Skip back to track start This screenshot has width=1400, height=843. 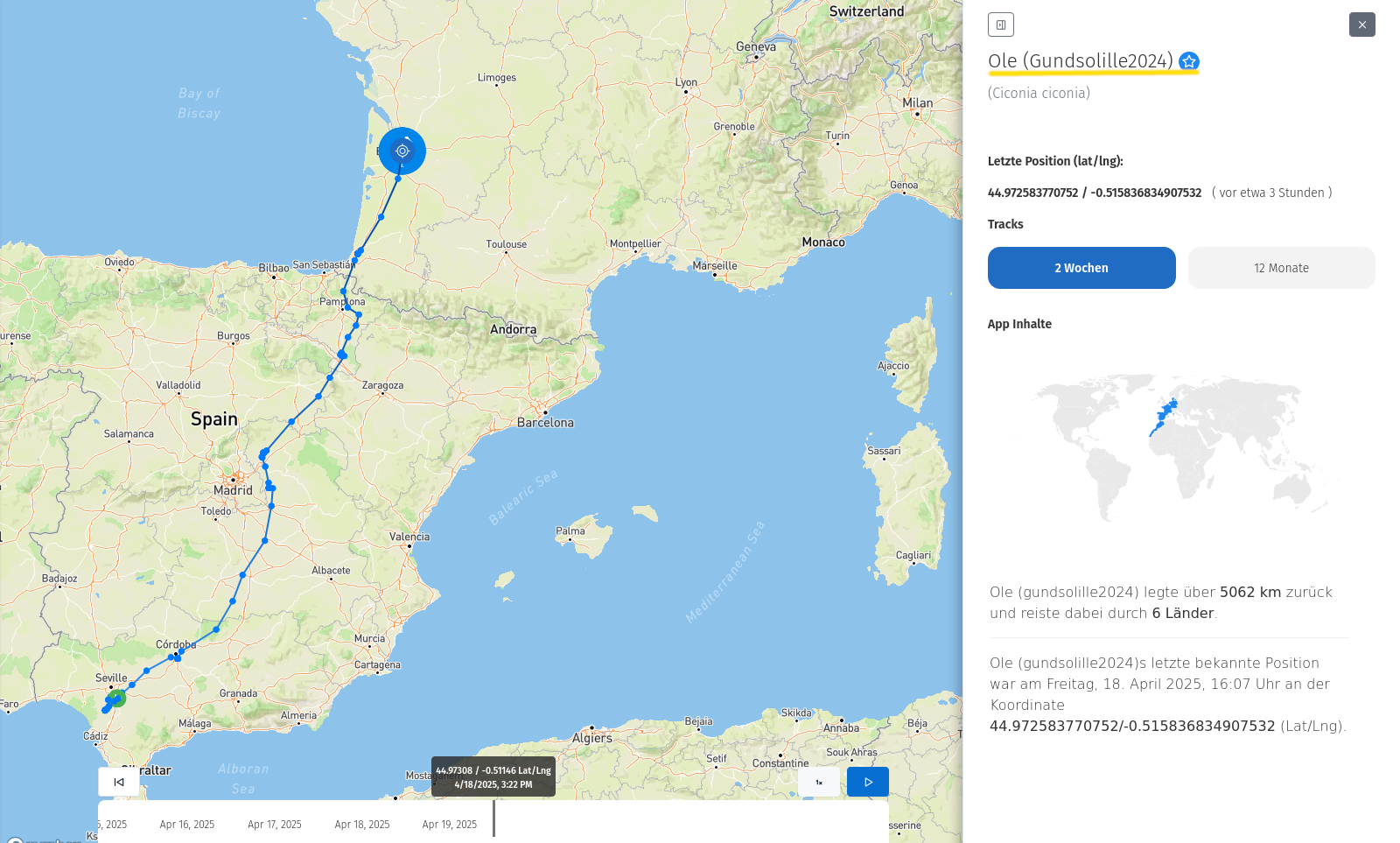[119, 782]
